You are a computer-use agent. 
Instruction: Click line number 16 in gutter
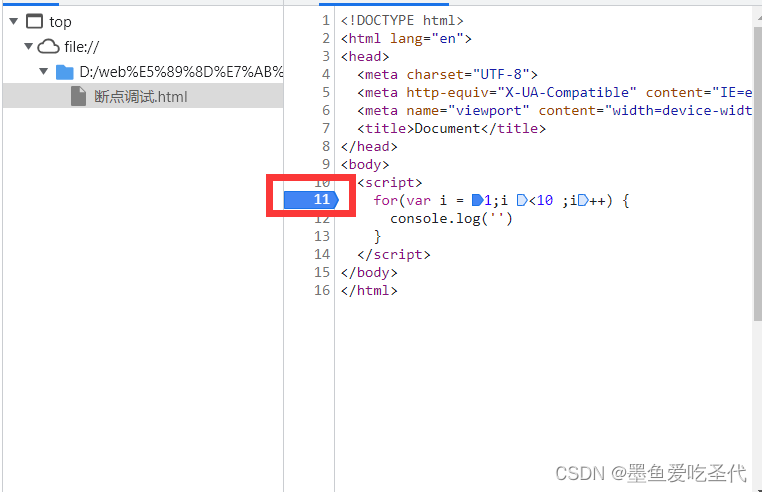(x=322, y=290)
